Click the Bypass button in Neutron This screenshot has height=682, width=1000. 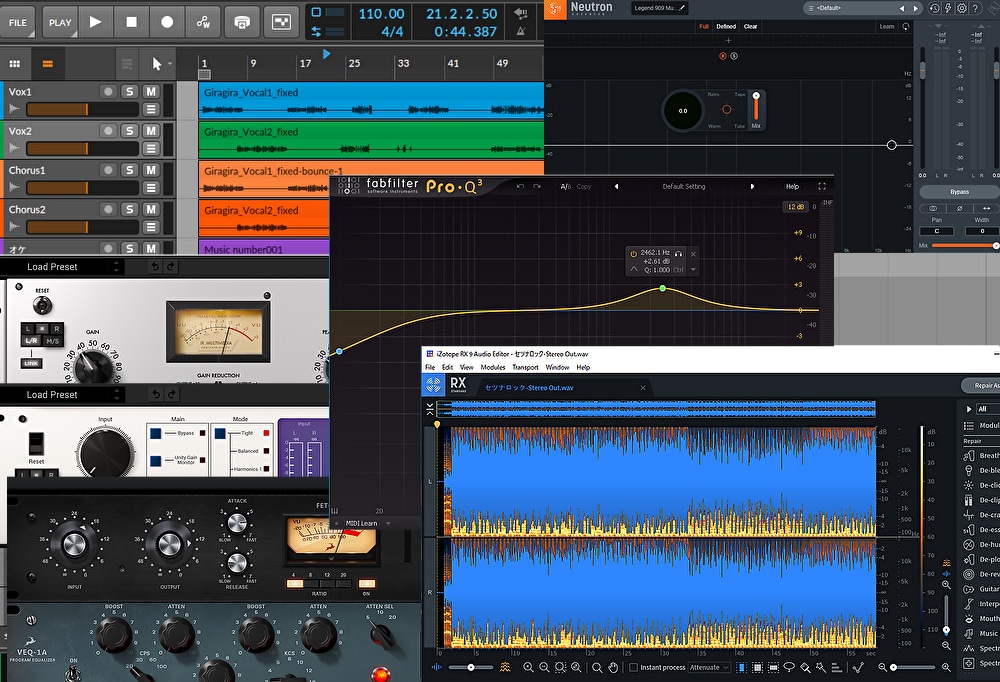(x=959, y=191)
